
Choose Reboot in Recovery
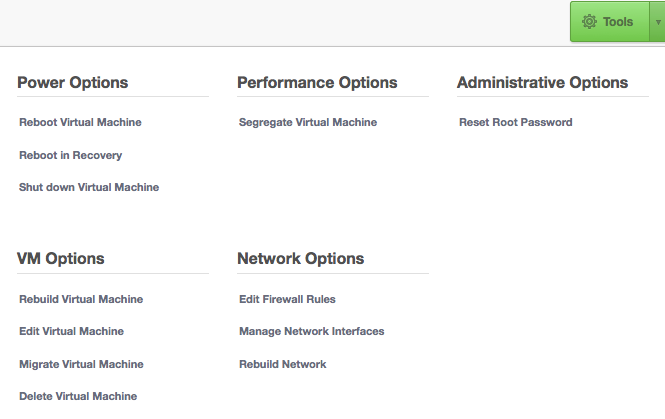point(70,155)
